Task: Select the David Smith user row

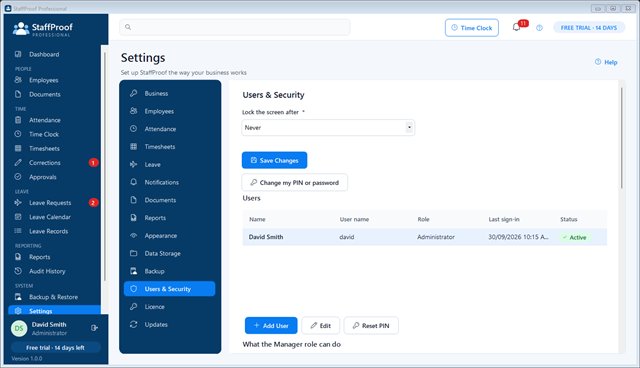Action: click(x=424, y=237)
